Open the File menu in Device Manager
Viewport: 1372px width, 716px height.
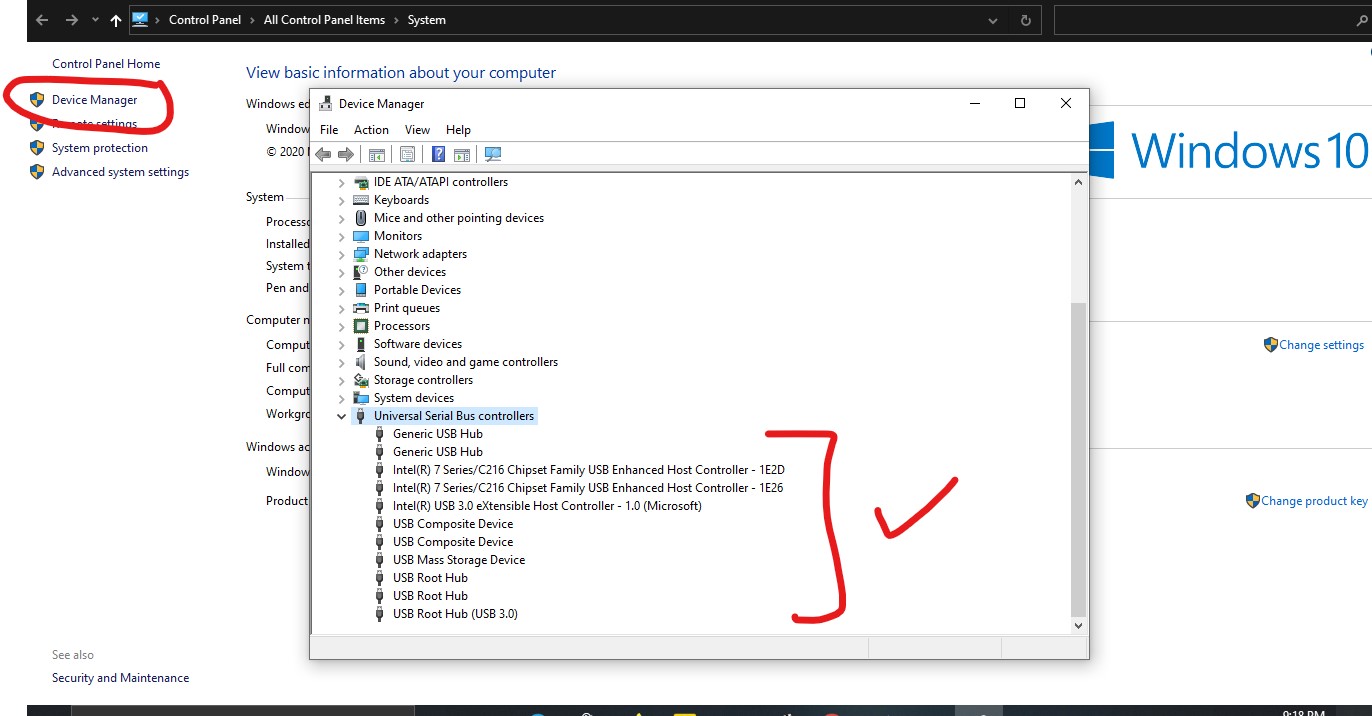[x=329, y=130]
